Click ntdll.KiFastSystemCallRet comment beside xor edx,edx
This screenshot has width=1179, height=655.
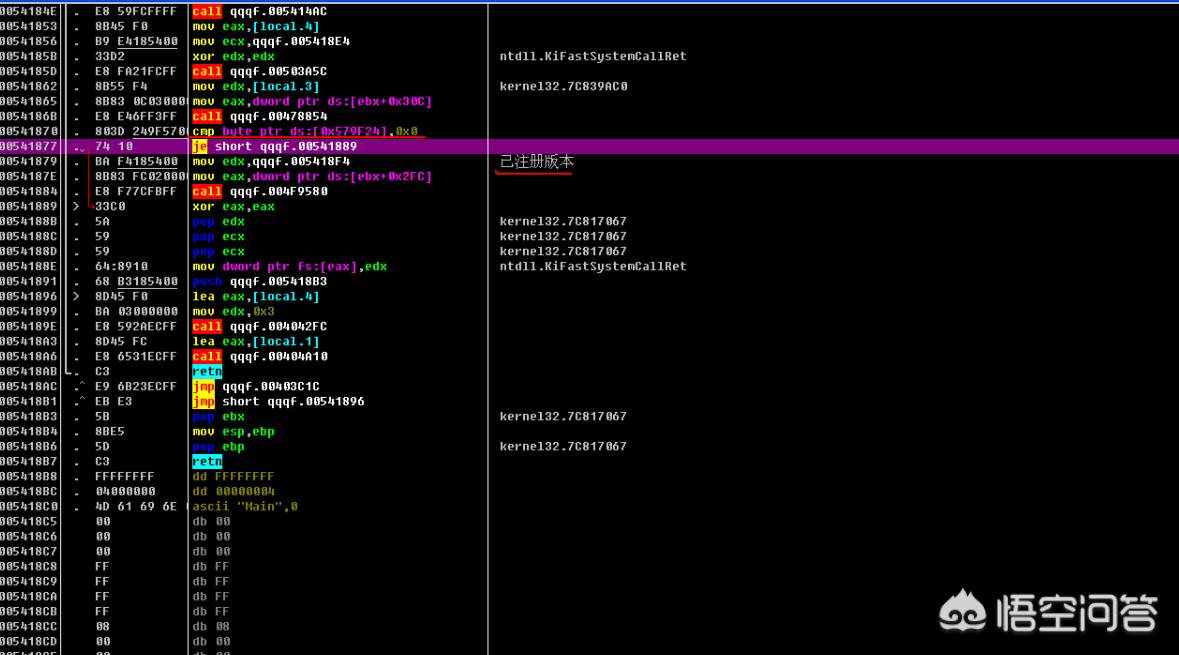(593, 56)
